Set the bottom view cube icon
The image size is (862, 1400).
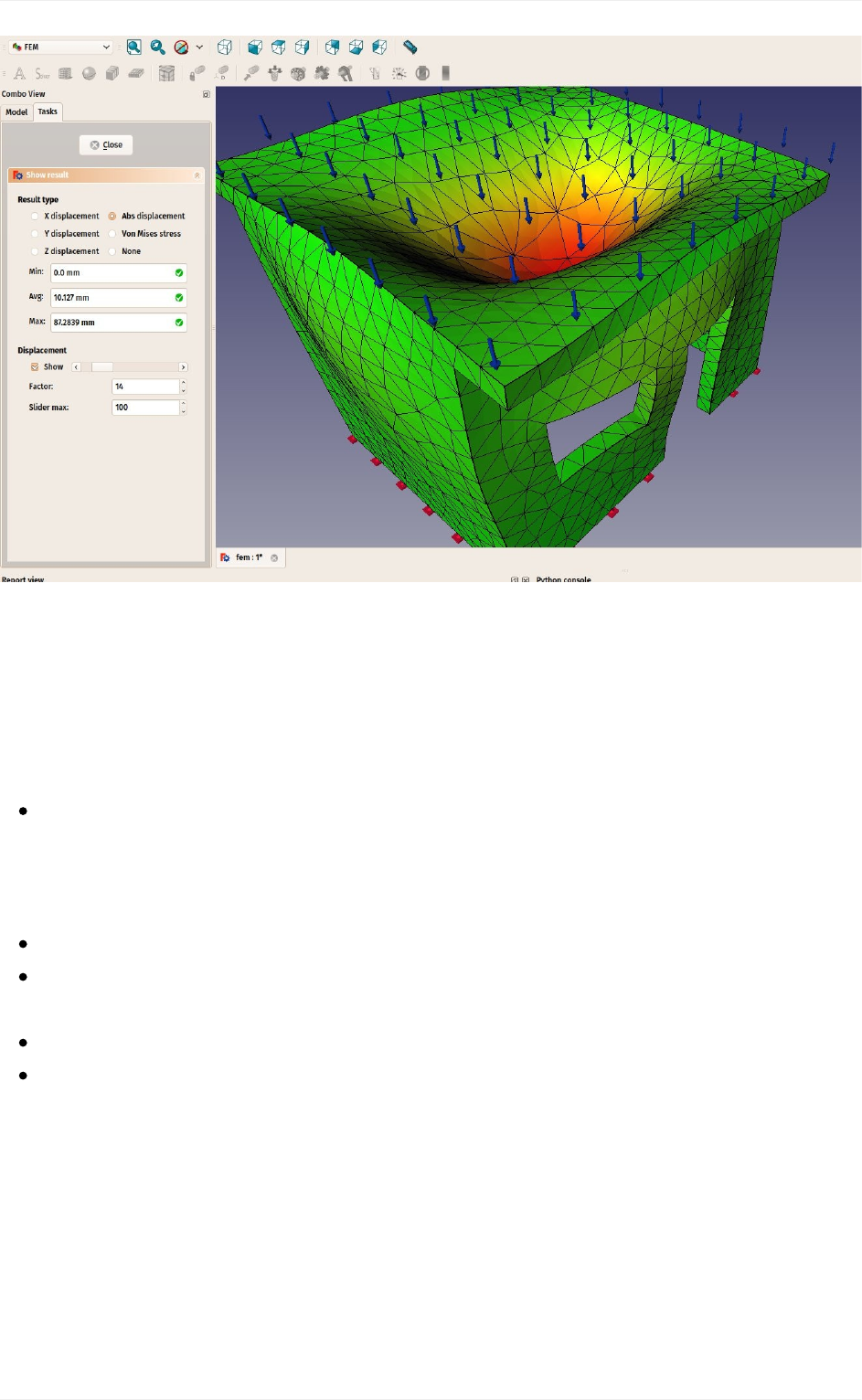pyautogui.click(x=357, y=47)
